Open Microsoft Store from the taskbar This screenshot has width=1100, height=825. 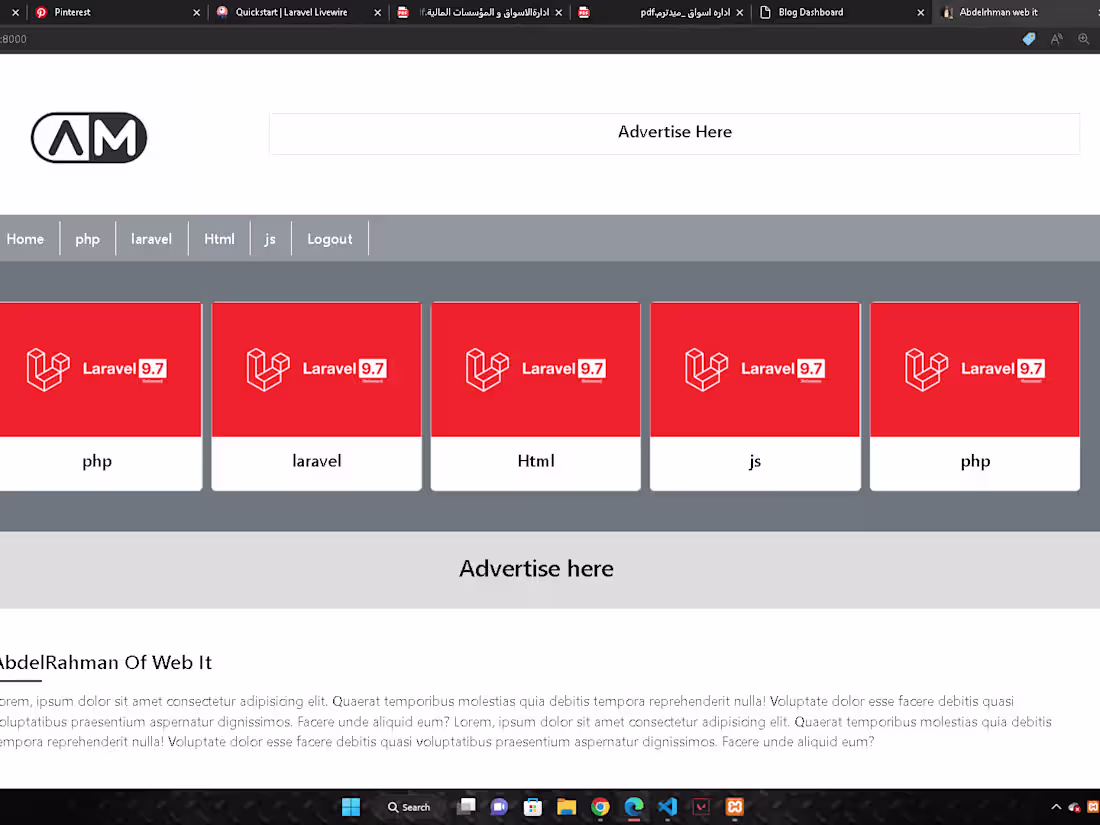tap(532, 807)
